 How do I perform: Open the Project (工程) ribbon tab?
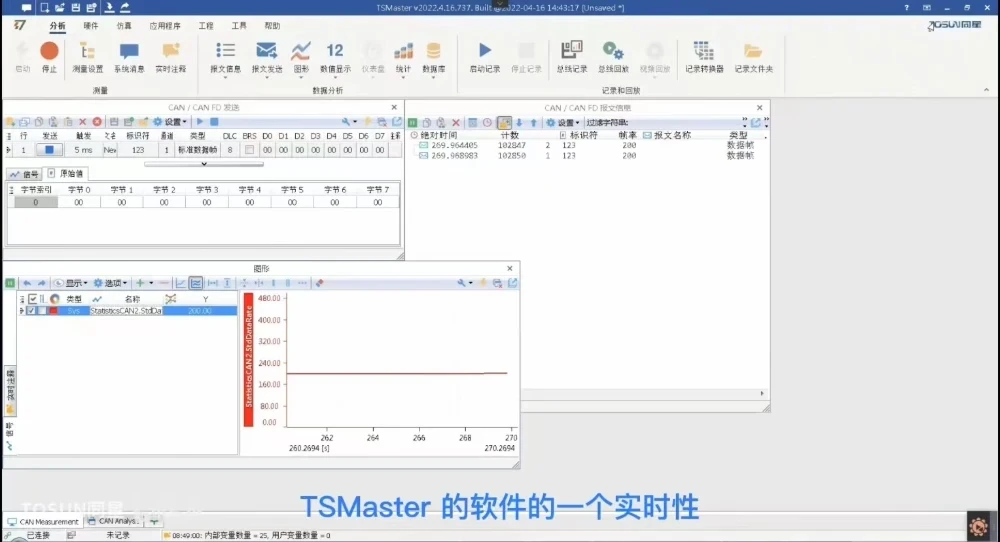[205, 26]
